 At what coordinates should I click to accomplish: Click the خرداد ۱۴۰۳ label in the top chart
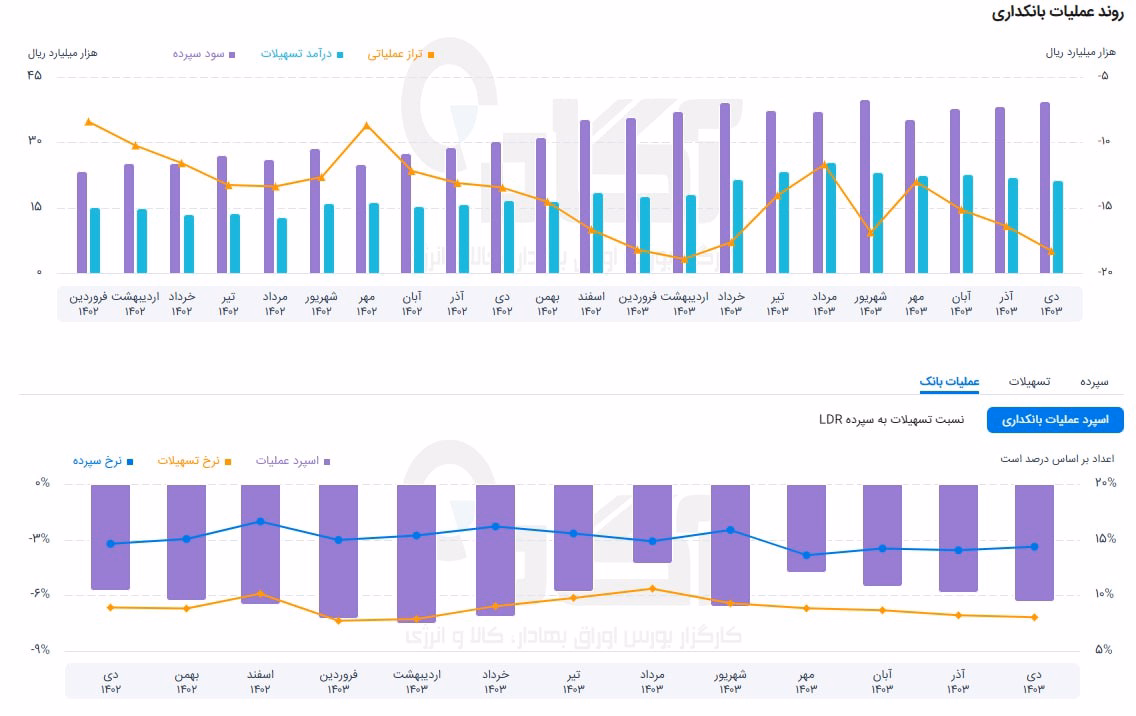tap(731, 304)
